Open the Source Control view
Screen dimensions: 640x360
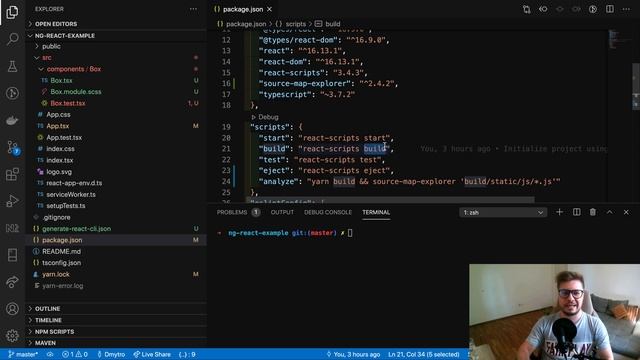(x=12, y=147)
